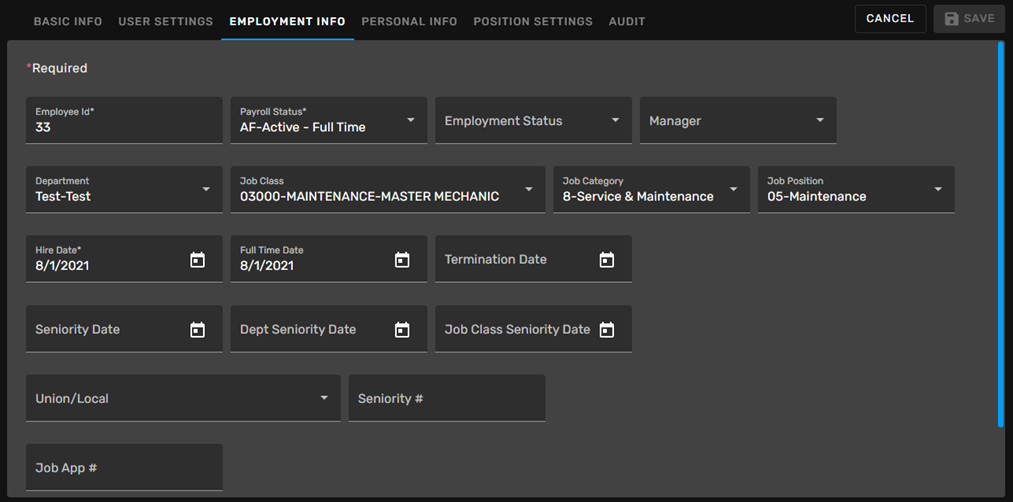
Task: Open the Employment Status dropdown
Action: 534,120
